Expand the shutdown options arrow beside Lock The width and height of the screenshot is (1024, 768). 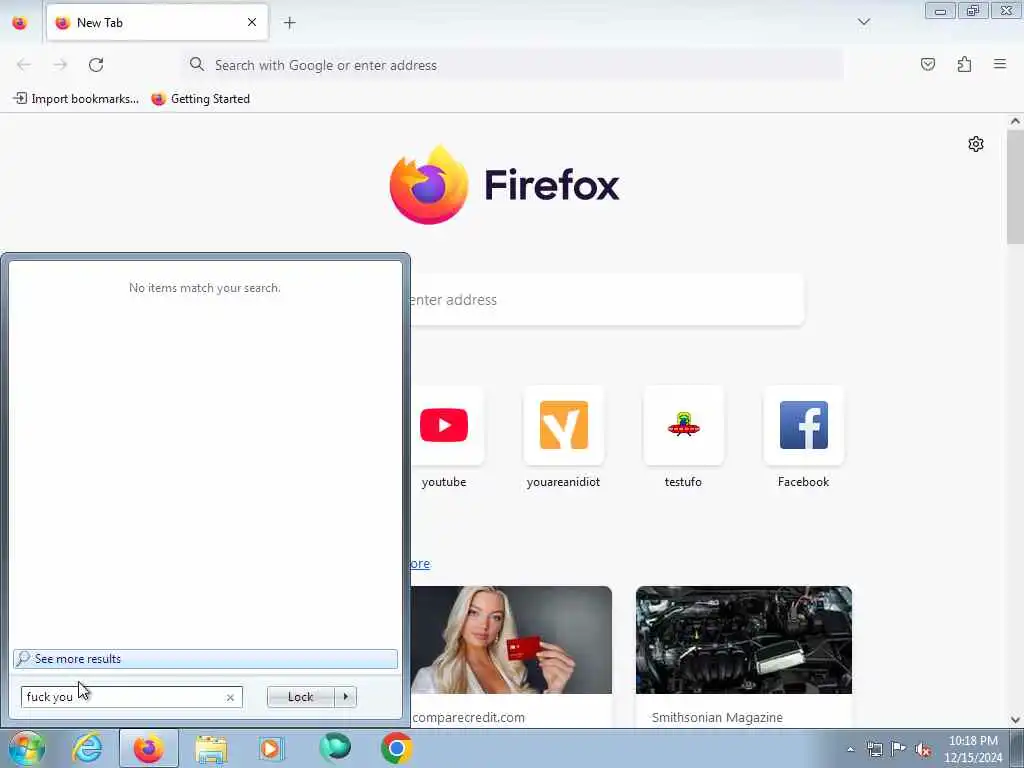click(x=345, y=697)
